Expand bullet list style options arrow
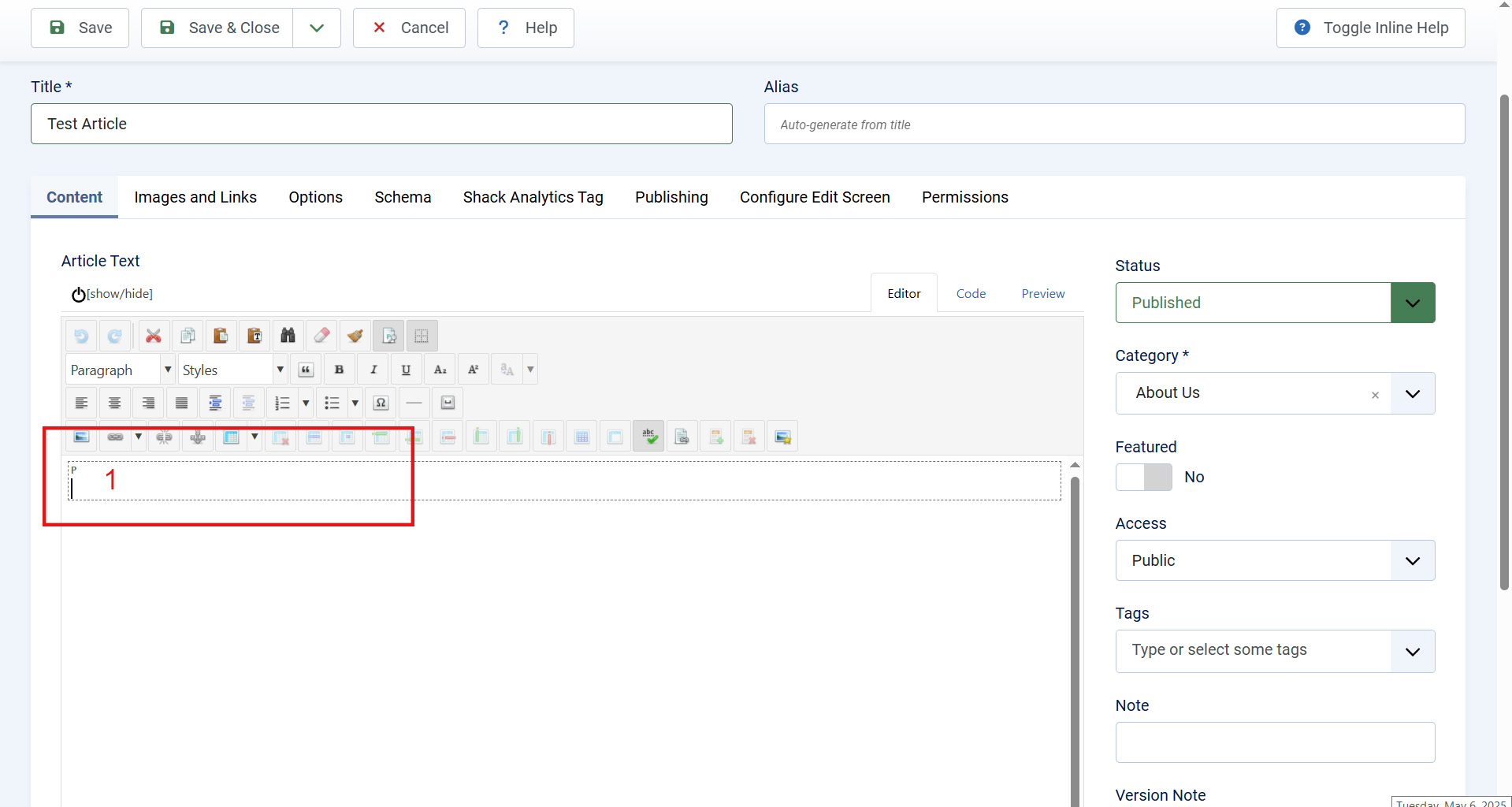 (x=355, y=403)
